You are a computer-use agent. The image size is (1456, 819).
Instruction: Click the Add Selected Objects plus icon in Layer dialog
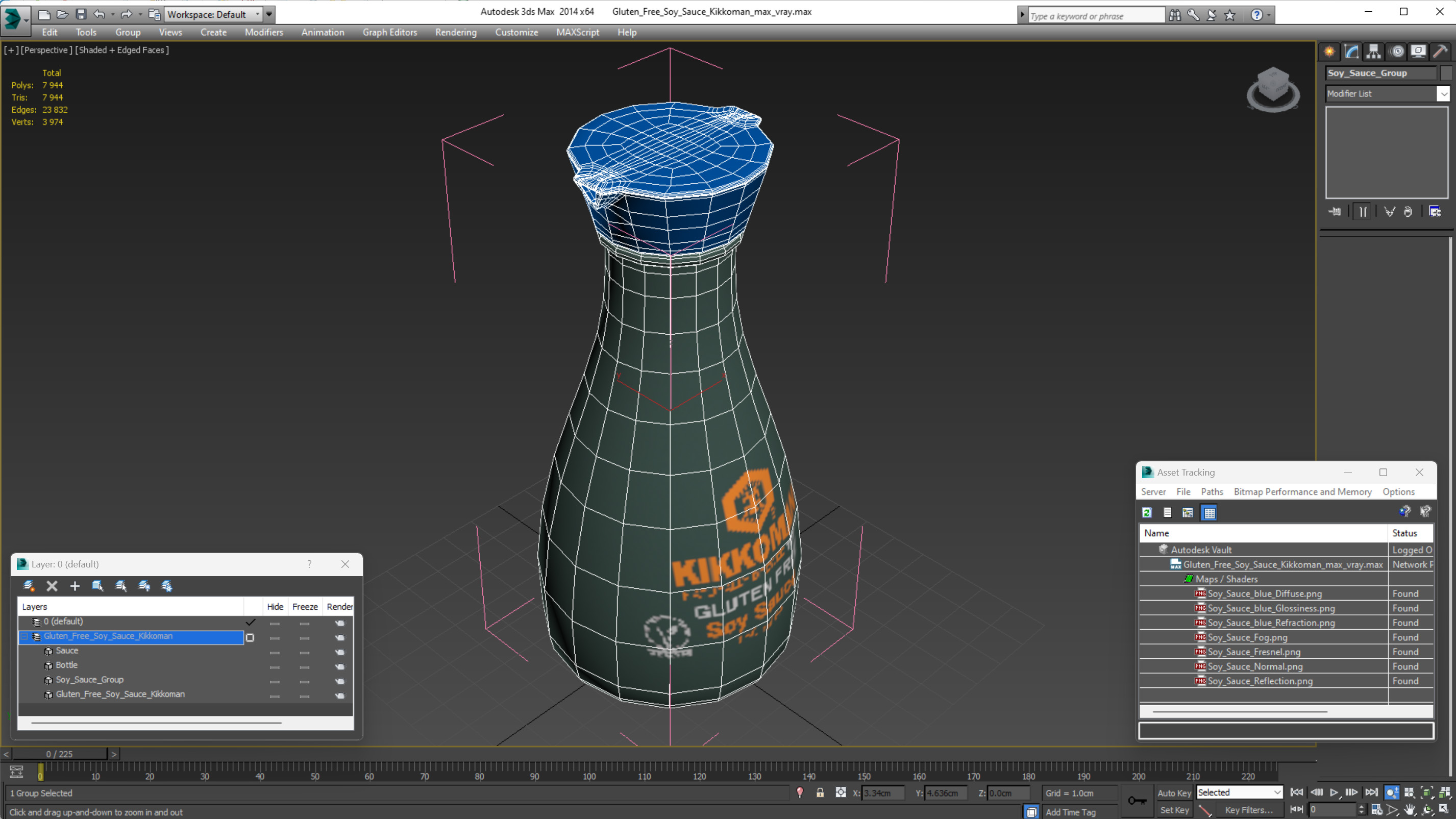point(75,586)
